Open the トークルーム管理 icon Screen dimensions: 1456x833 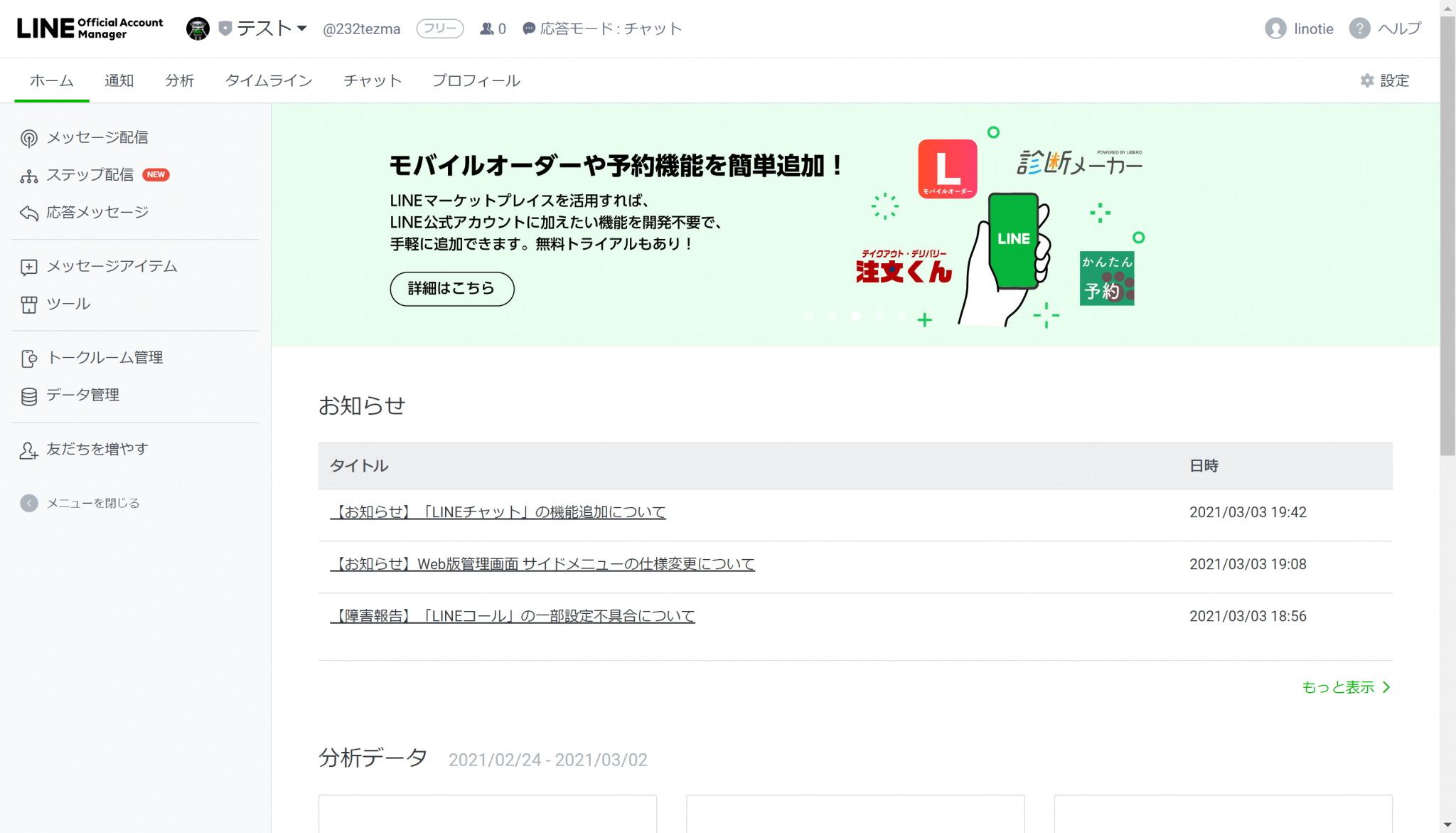pos(28,359)
